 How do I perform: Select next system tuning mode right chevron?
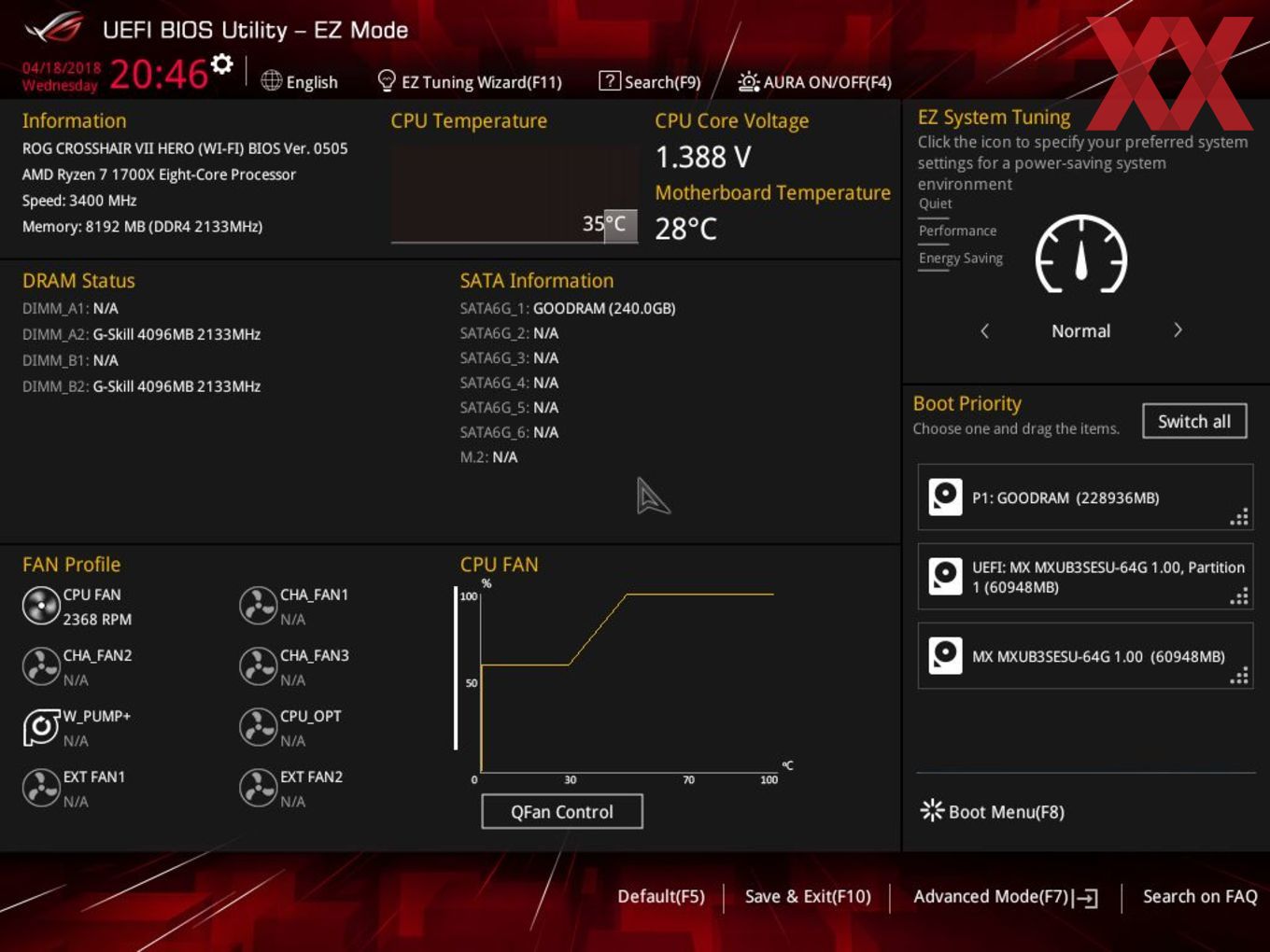1178,330
